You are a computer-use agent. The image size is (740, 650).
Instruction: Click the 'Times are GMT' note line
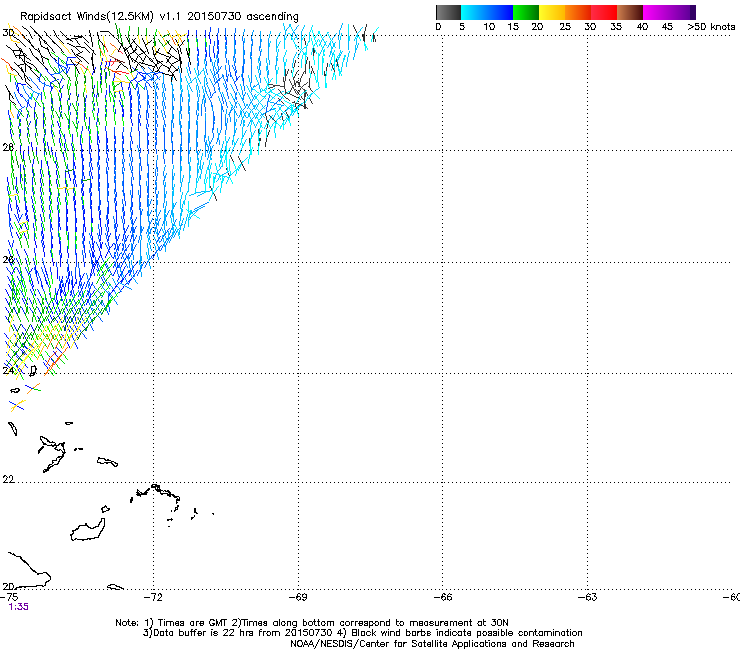pos(312,623)
